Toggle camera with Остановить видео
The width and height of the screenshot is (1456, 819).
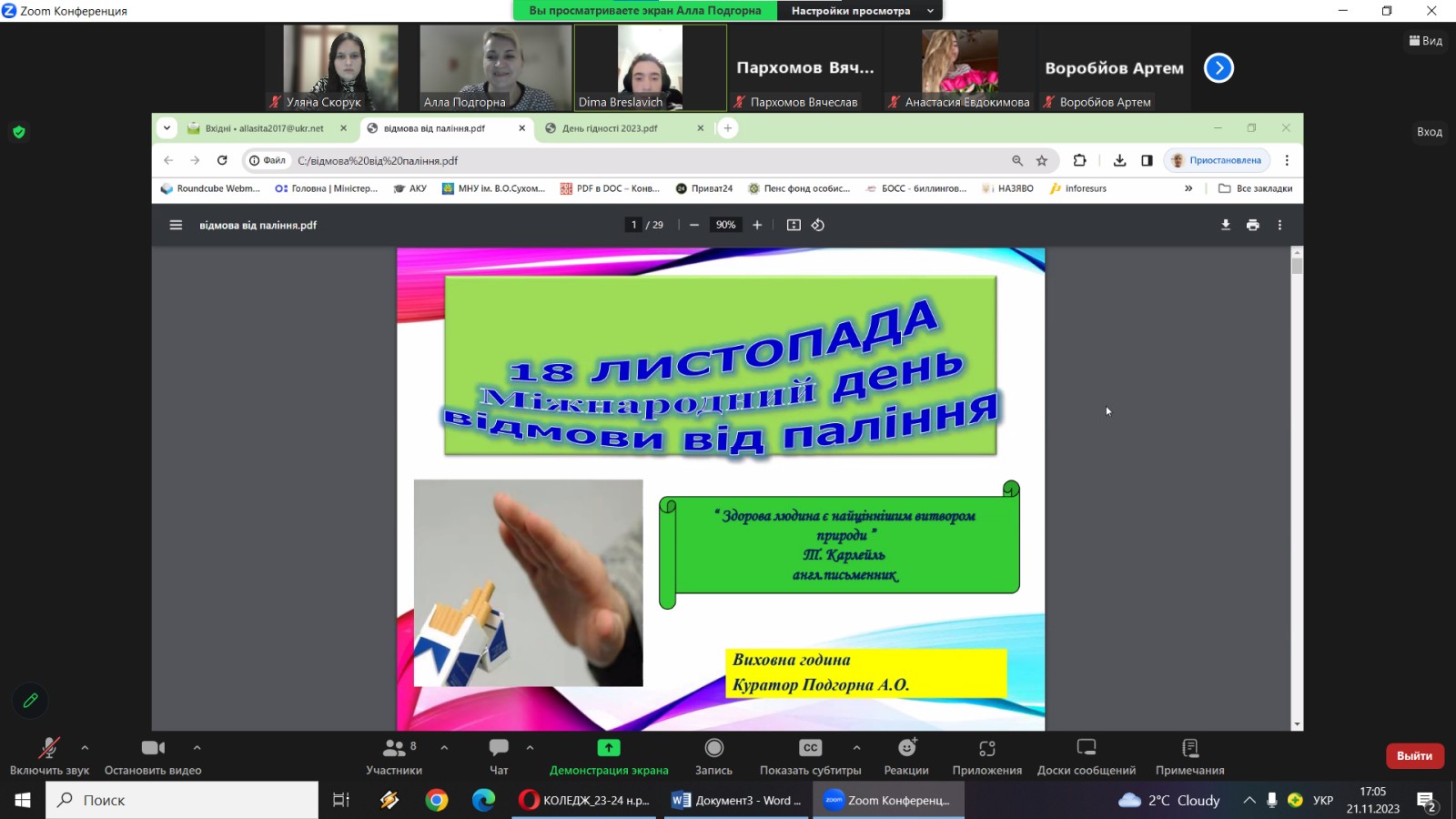(x=153, y=755)
